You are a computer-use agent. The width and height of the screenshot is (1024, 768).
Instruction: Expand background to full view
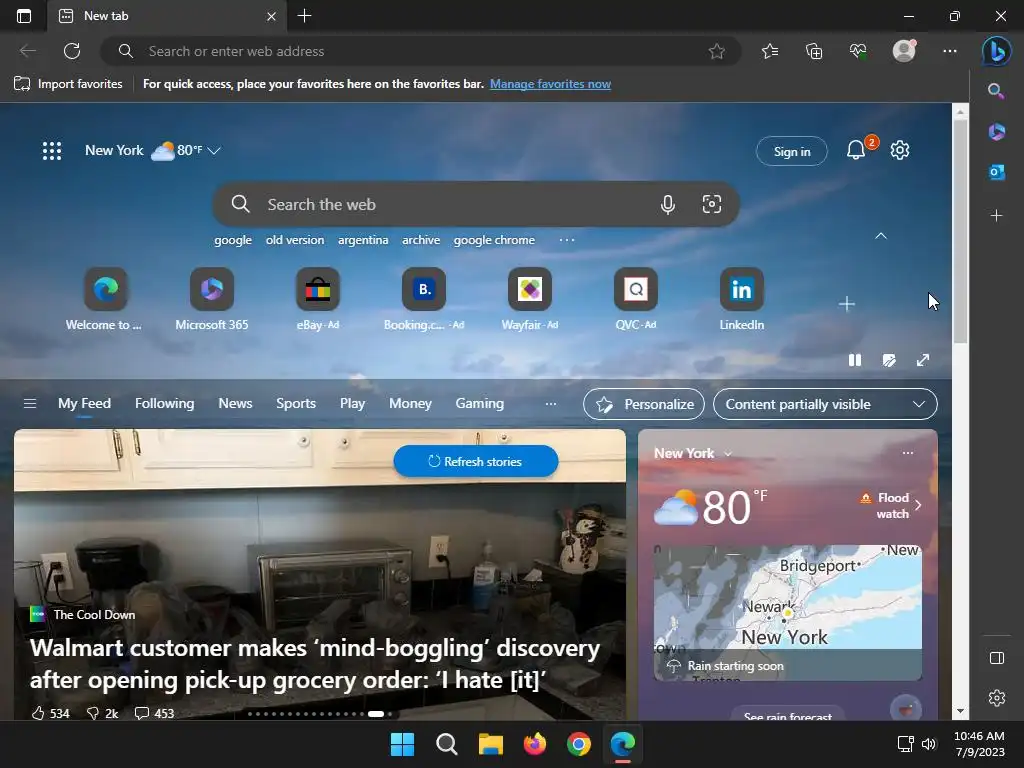tap(923, 360)
